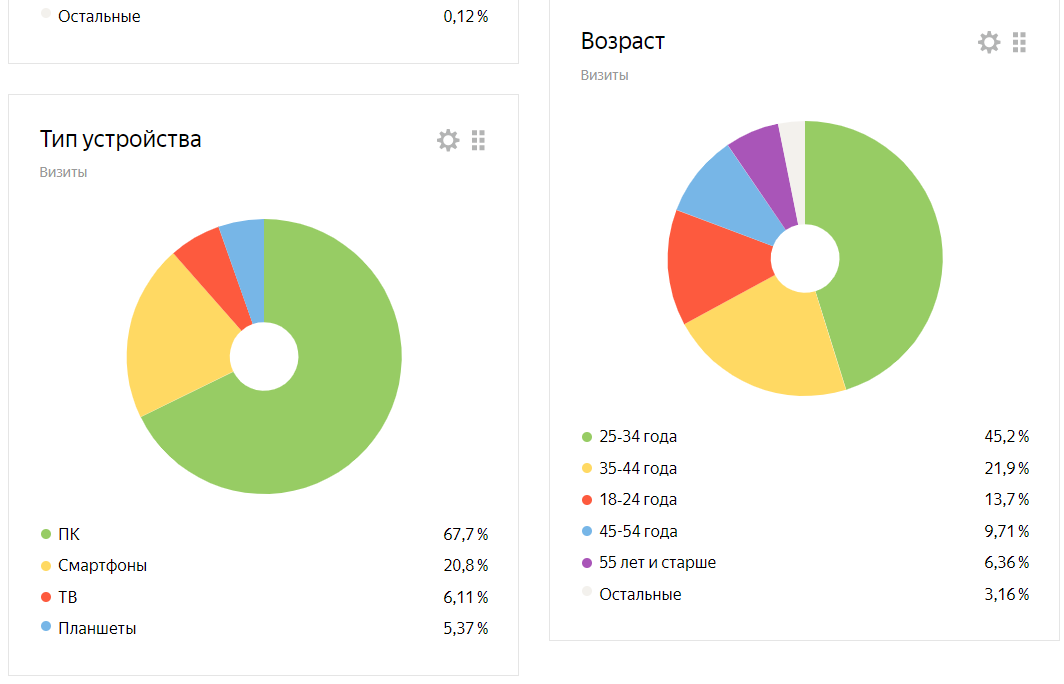This screenshot has height=684, width=1064.
Task: Click blue 45-54 slice of age pie
Action: 733,193
